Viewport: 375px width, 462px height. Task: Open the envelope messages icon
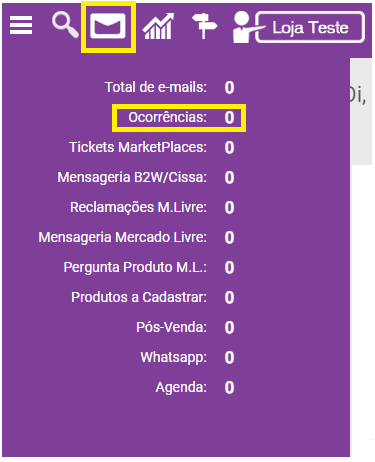click(x=108, y=26)
